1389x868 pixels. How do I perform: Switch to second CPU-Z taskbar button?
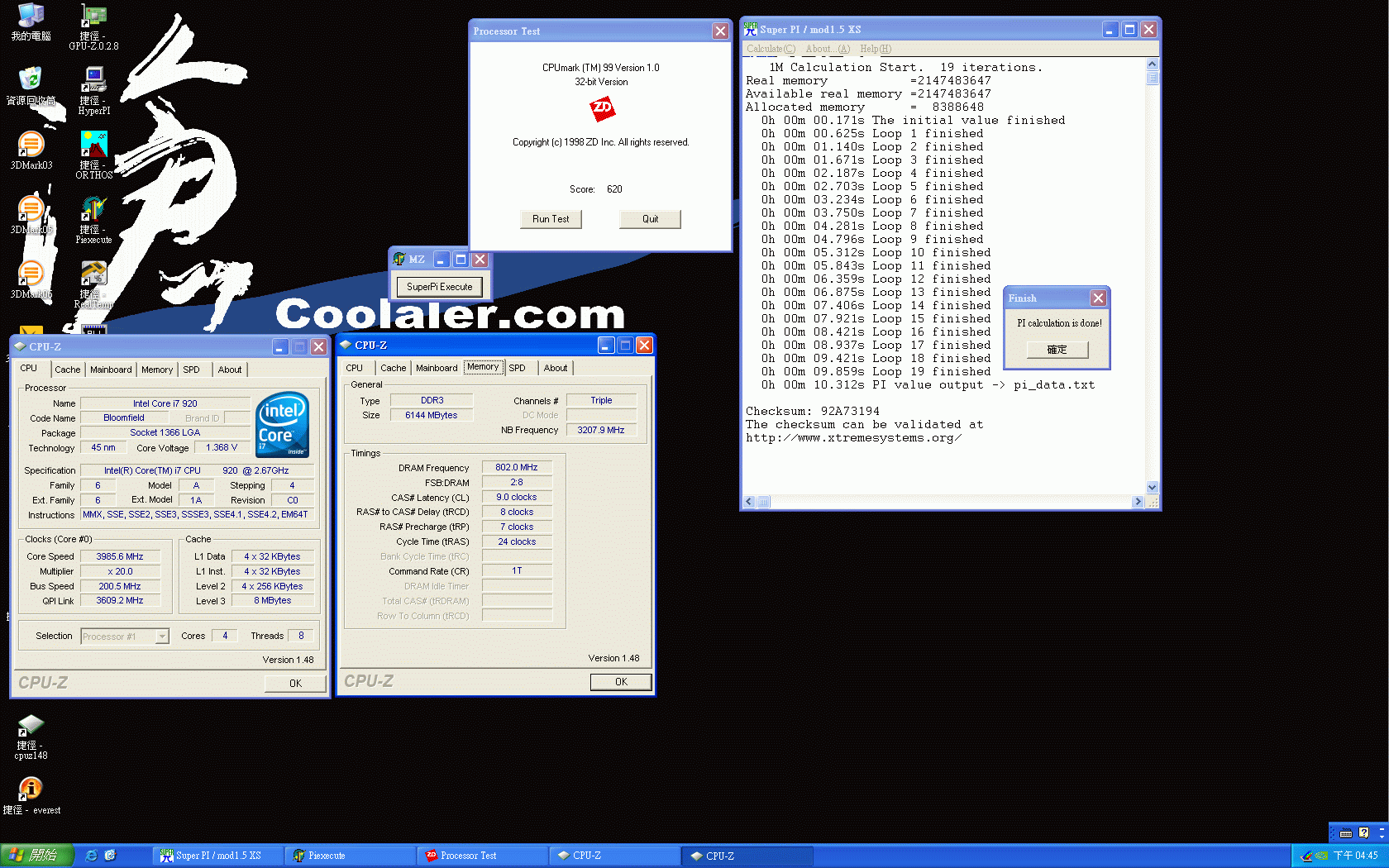(747, 856)
